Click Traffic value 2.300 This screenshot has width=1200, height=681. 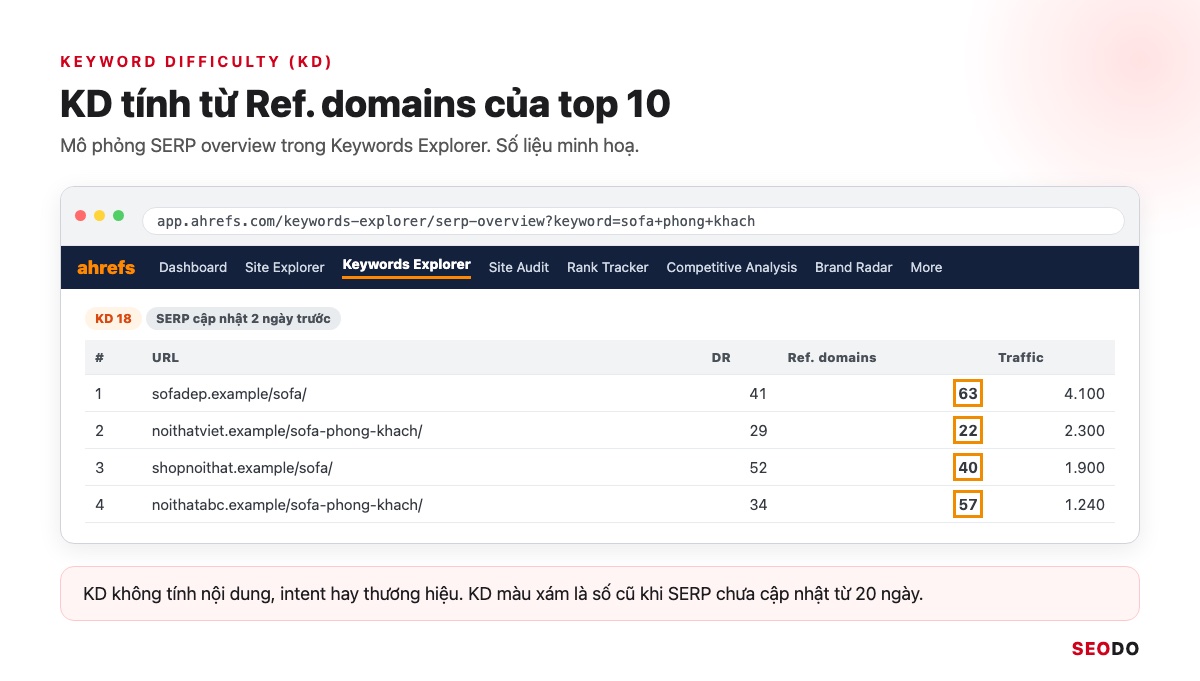point(1085,431)
